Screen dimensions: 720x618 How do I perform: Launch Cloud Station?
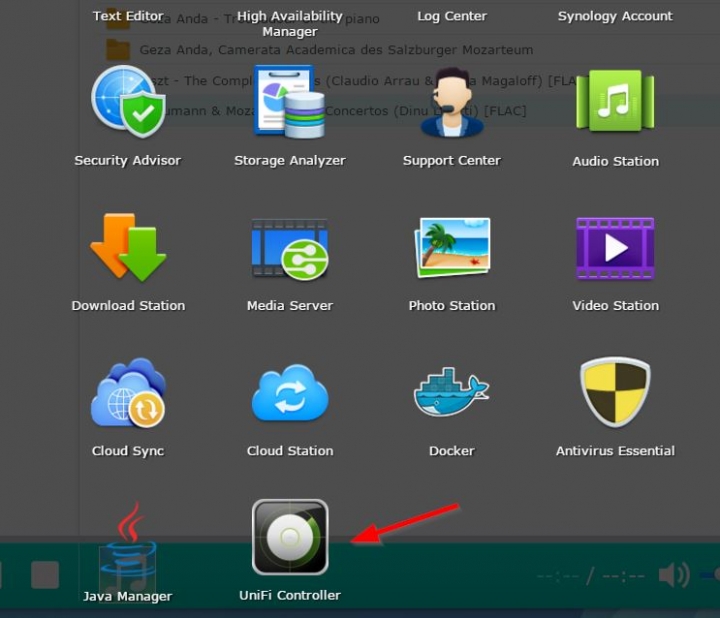[x=290, y=393]
